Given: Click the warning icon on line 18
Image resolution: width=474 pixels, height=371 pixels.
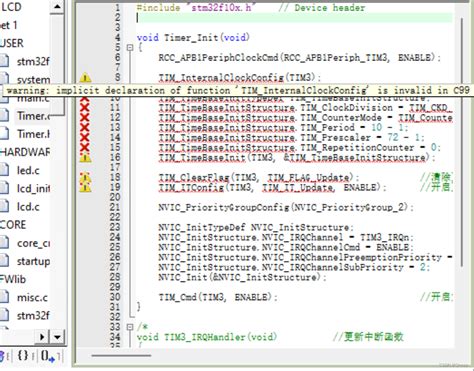Looking at the screenshot, I should [x=85, y=177].
